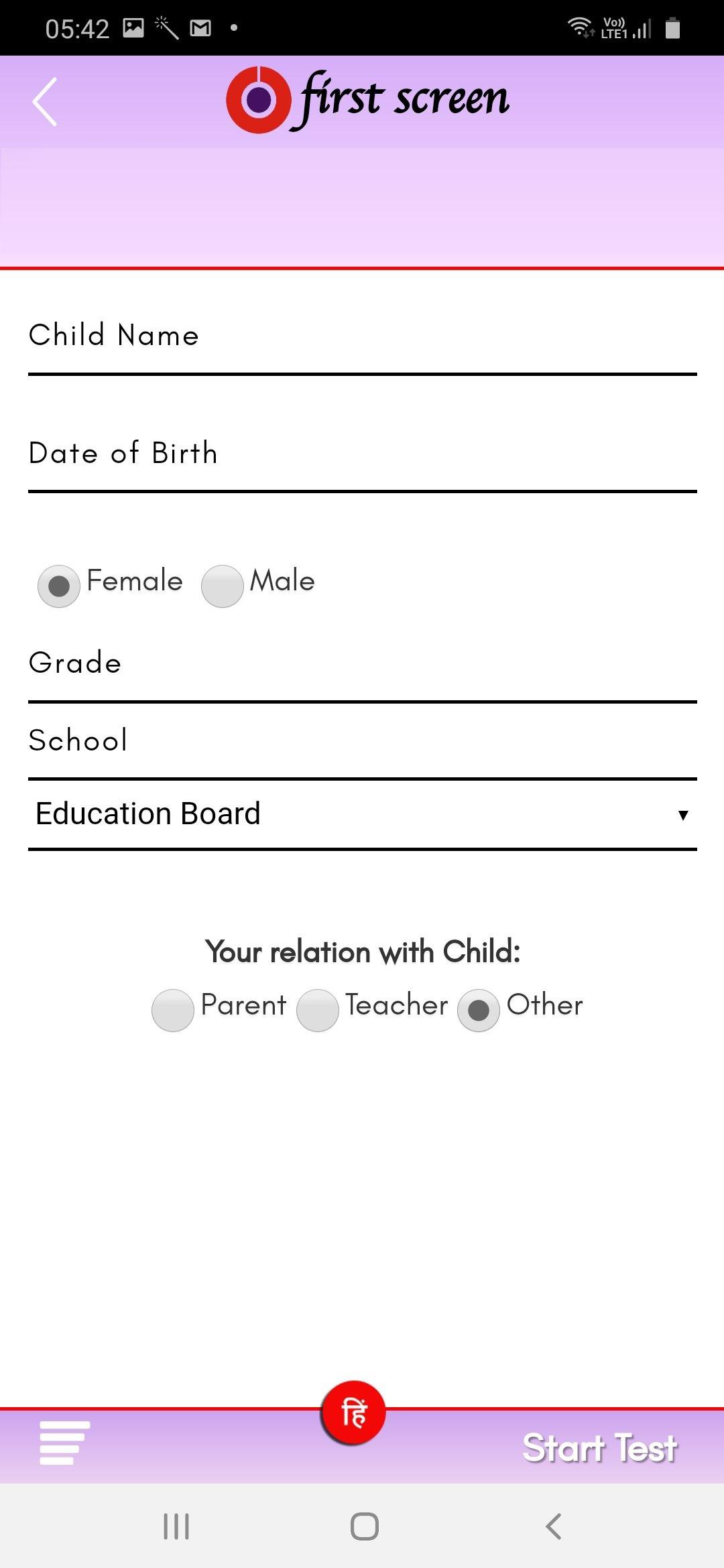Tap the First Screen logo icon
Viewport: 724px width, 1568px height.
[x=258, y=100]
